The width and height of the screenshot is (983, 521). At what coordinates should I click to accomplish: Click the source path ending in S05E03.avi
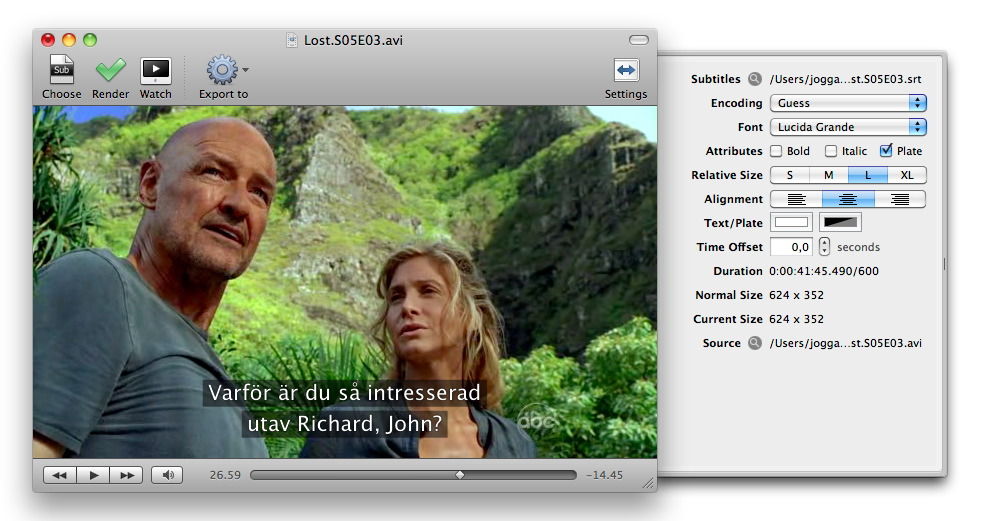click(x=845, y=343)
